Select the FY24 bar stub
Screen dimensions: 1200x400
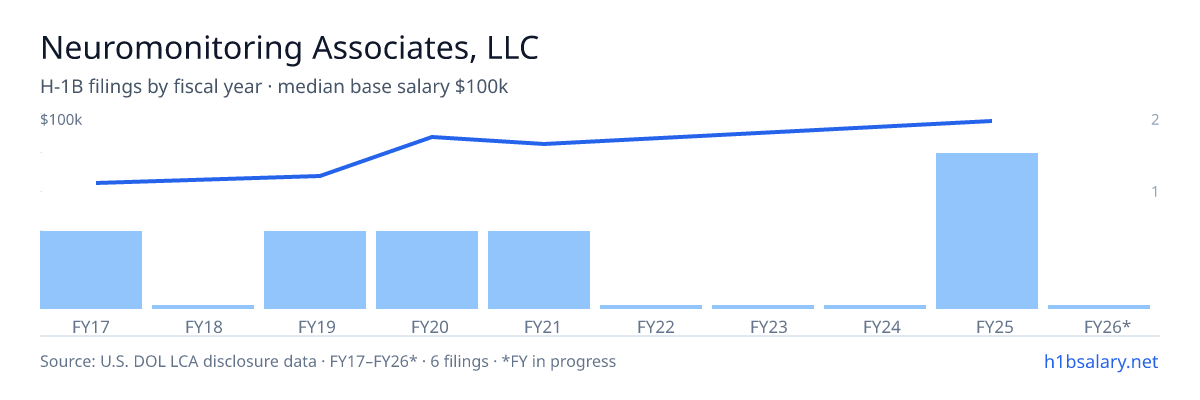tap(875, 307)
